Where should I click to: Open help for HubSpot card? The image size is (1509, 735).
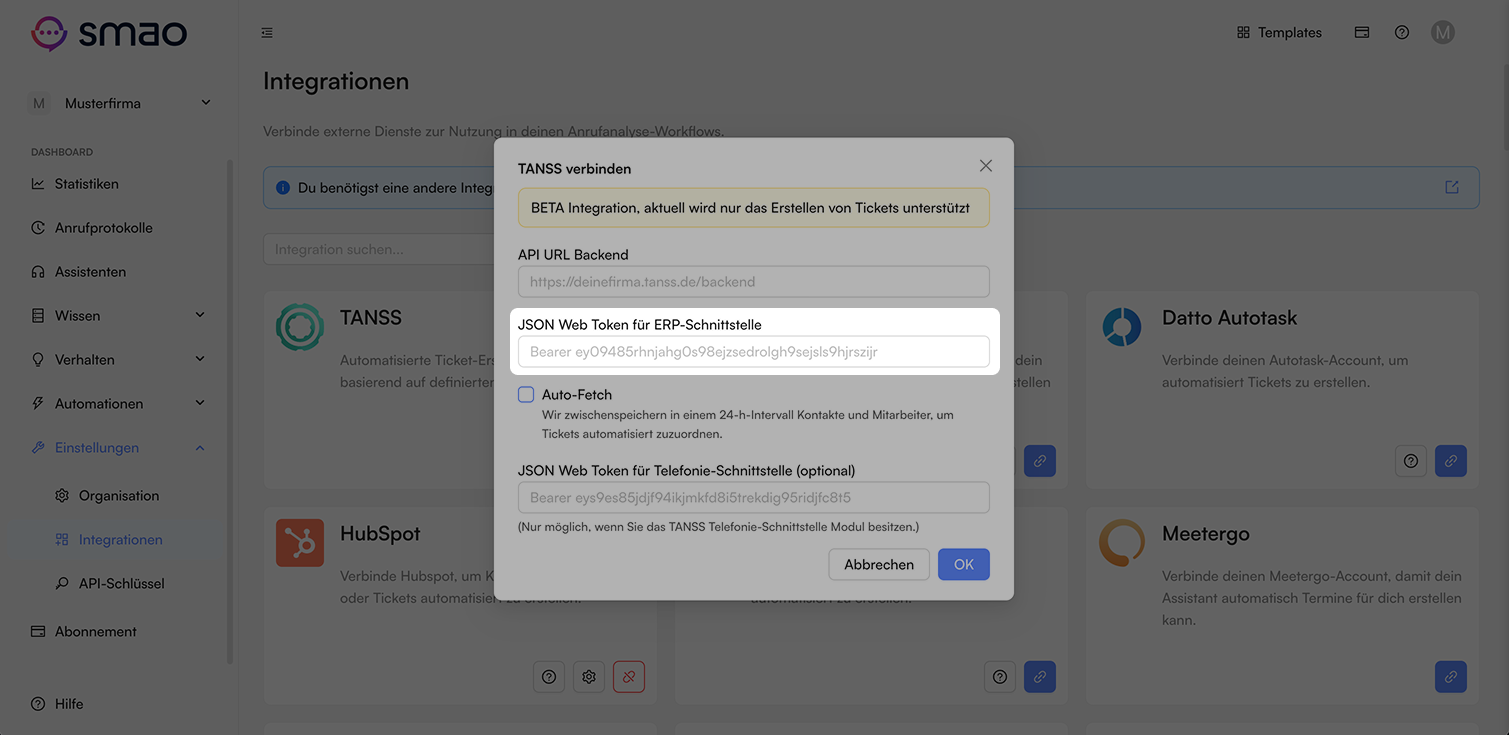[549, 677]
